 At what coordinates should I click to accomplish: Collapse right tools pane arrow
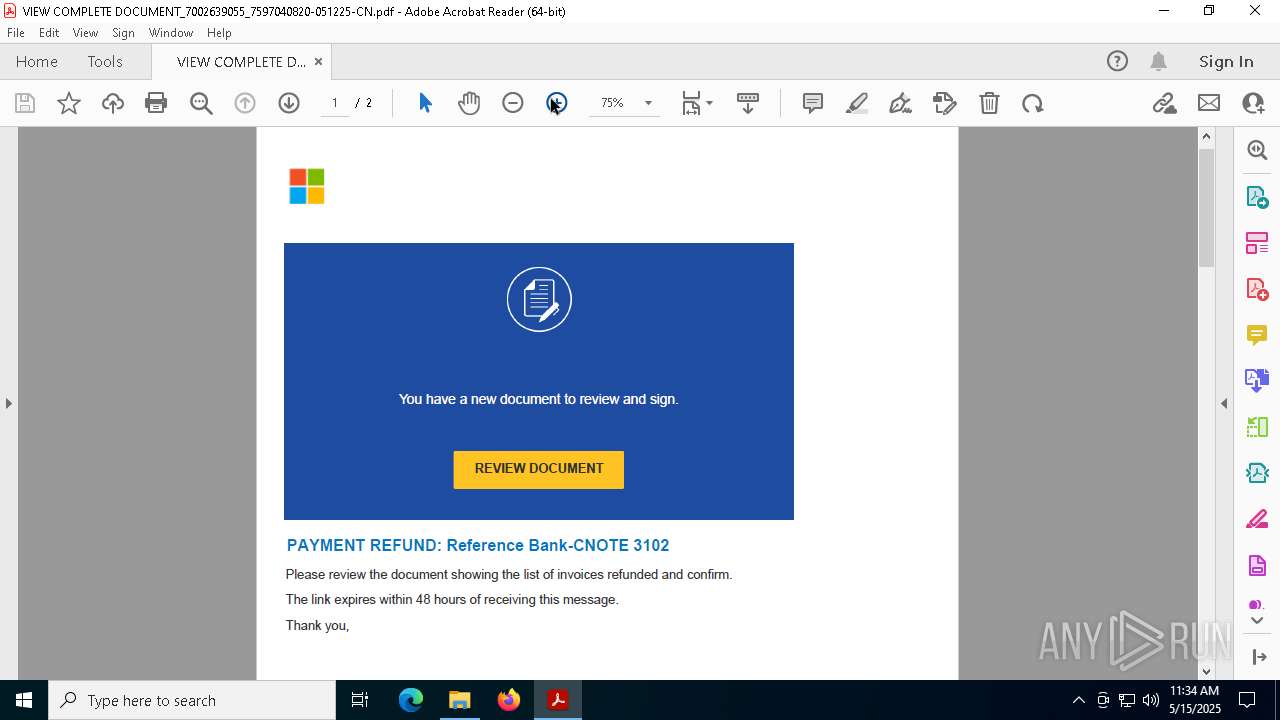(x=1259, y=657)
